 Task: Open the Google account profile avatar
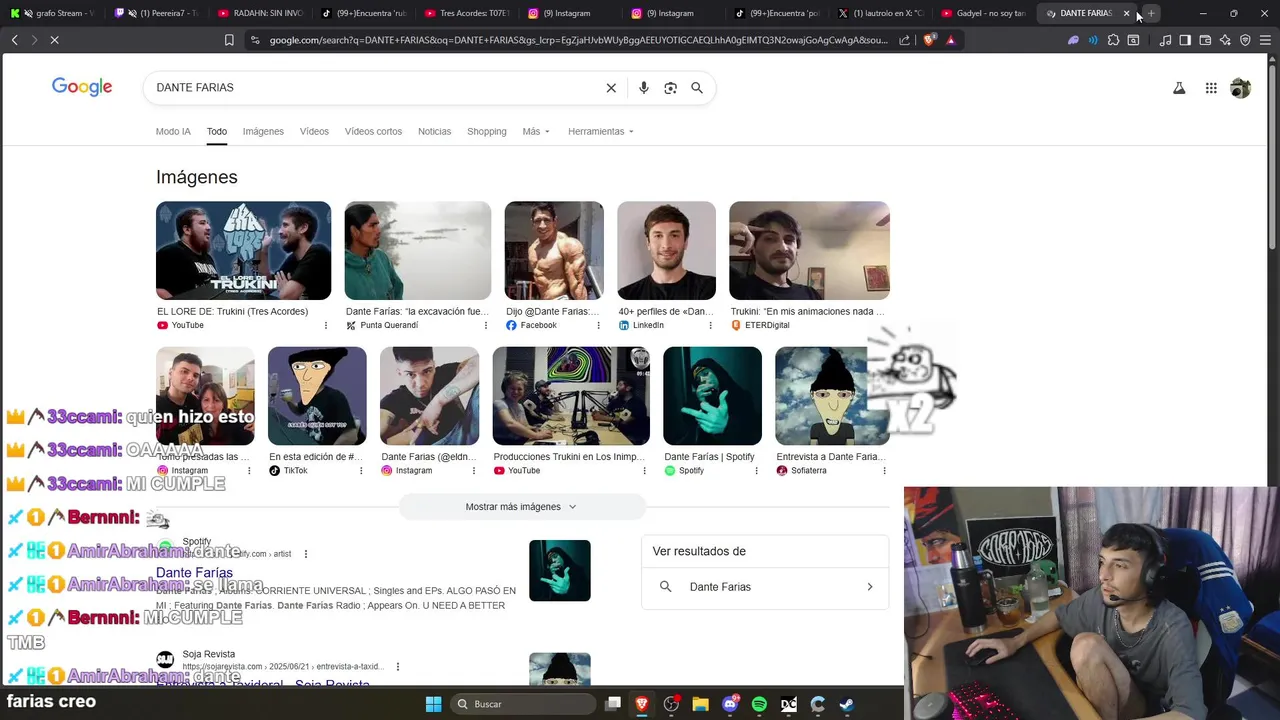[x=1240, y=88]
